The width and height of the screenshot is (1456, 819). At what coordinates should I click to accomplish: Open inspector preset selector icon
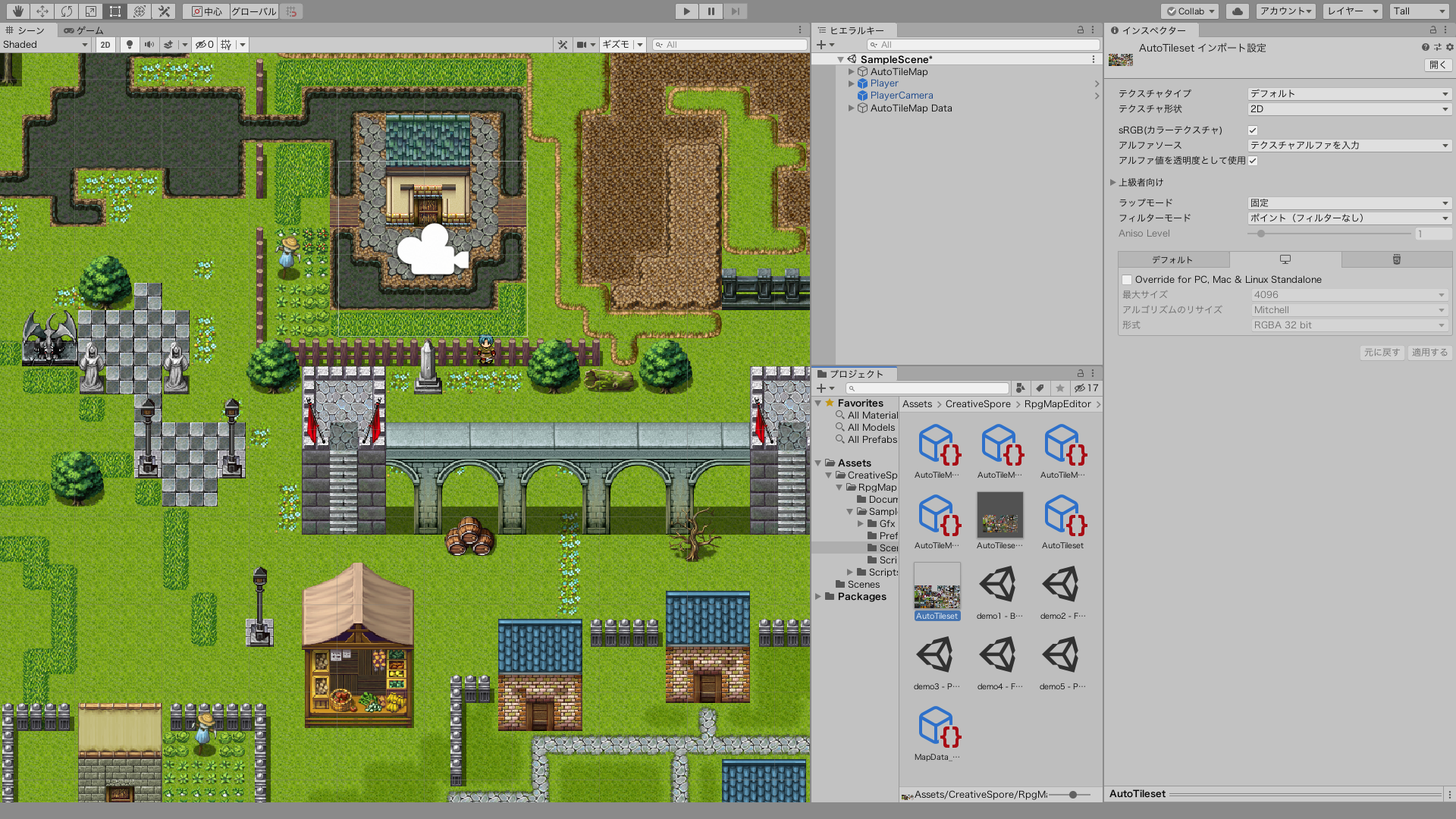tap(1438, 47)
